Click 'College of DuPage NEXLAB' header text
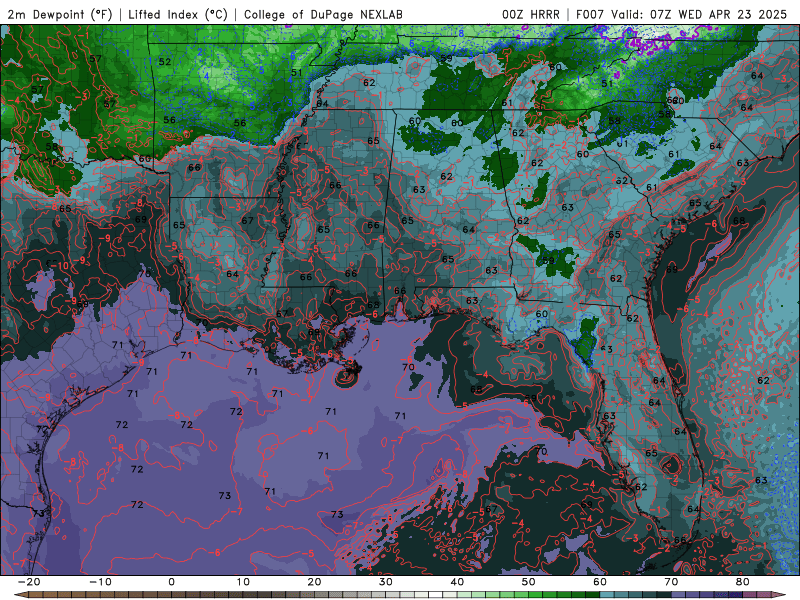The image size is (800, 600). (x=323, y=14)
